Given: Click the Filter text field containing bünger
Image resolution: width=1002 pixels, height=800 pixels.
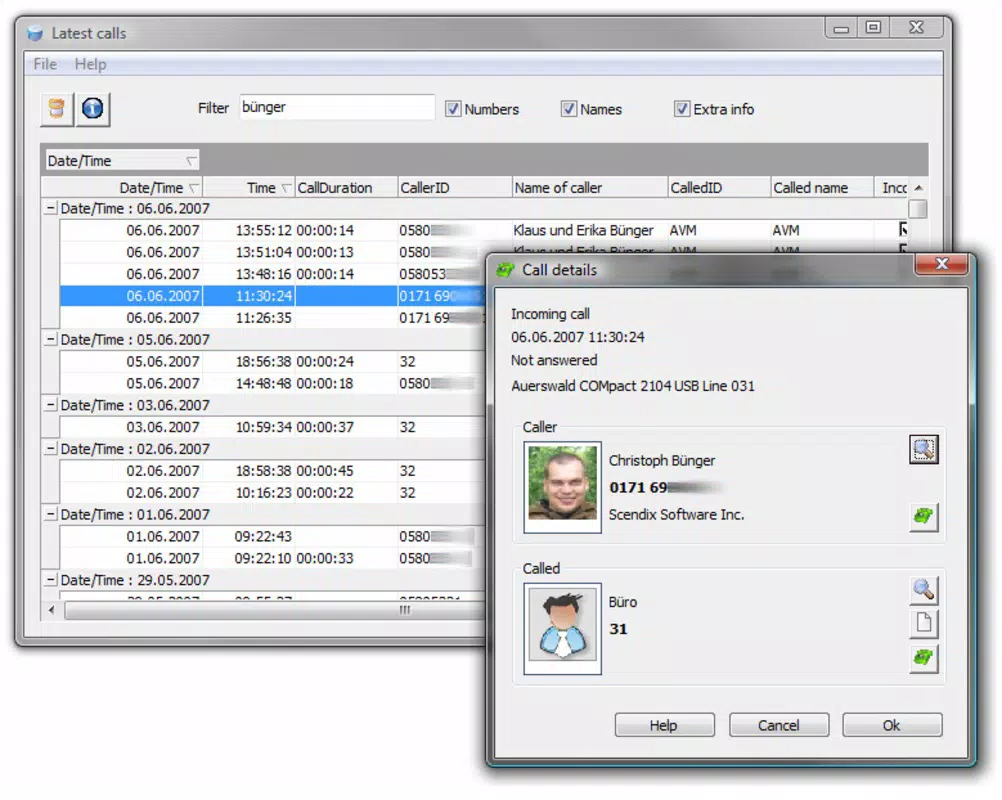Looking at the screenshot, I should tap(337, 107).
